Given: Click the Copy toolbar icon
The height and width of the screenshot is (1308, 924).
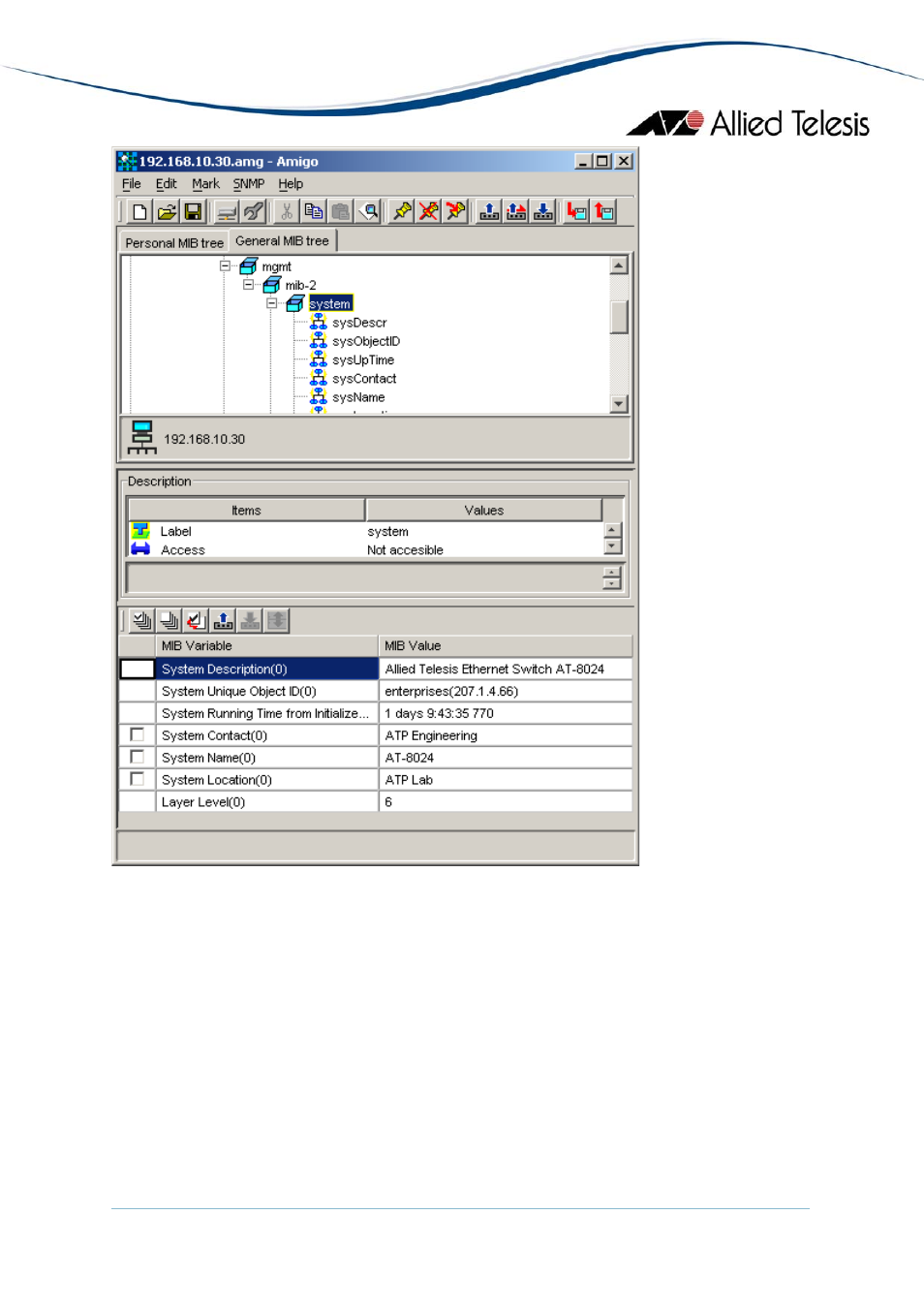Looking at the screenshot, I should tap(314, 211).
